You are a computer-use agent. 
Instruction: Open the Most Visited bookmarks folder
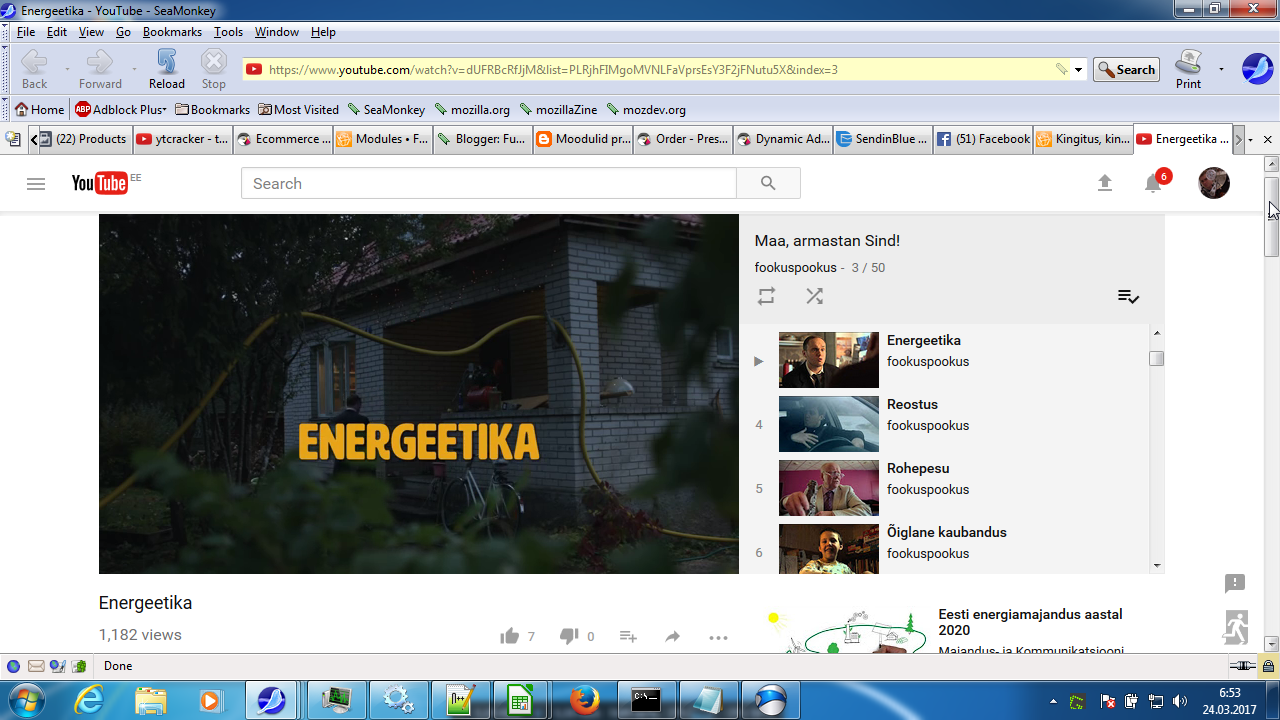point(298,110)
